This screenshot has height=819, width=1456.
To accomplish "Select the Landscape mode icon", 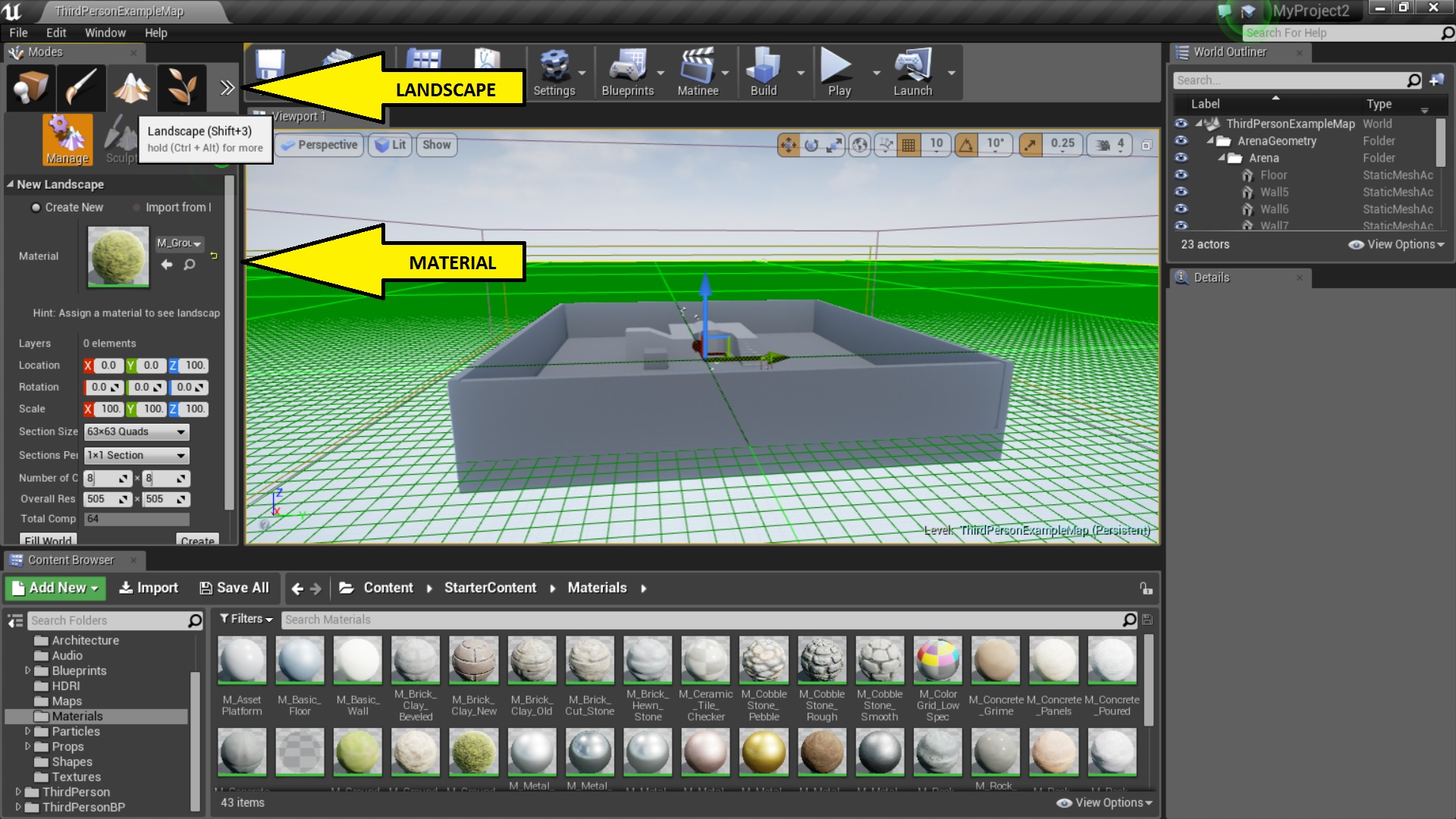I will click(x=131, y=87).
